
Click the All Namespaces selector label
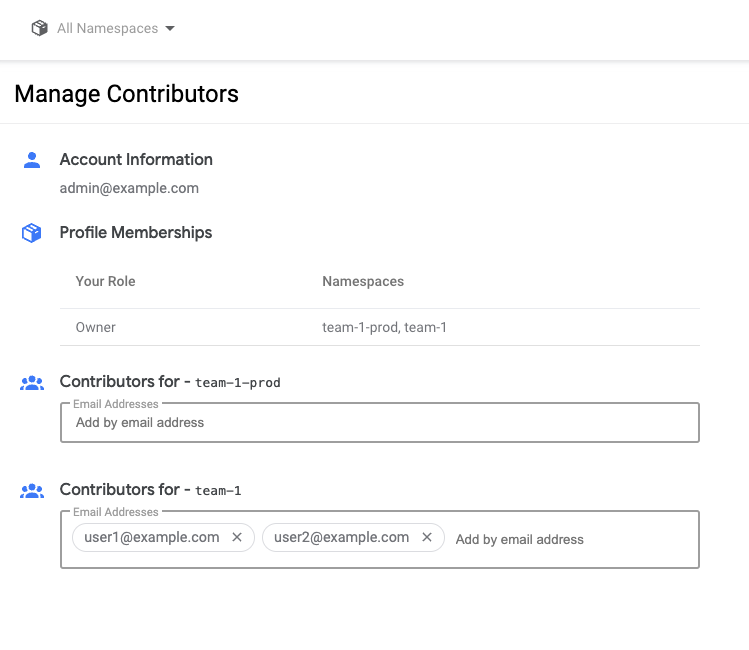coord(107,29)
